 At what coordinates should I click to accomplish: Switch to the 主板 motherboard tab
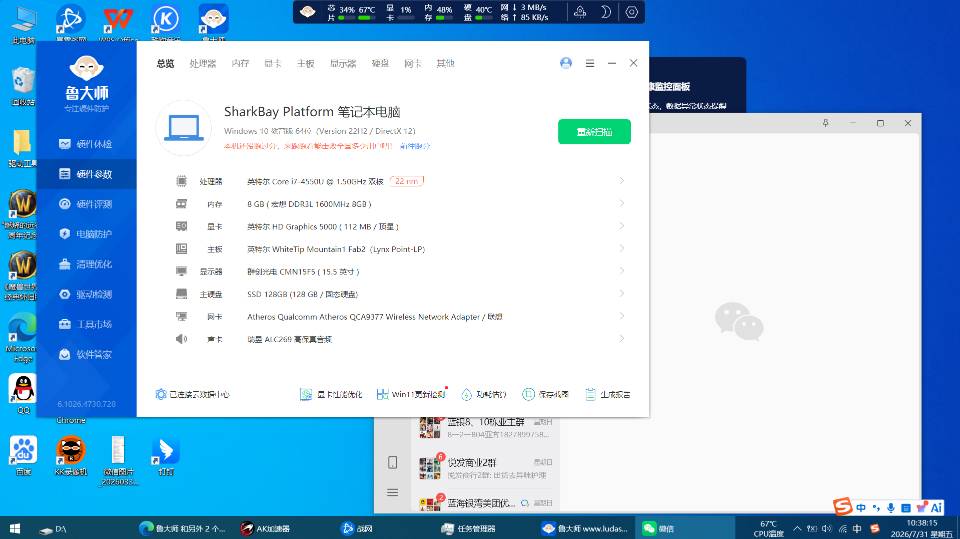(306, 64)
